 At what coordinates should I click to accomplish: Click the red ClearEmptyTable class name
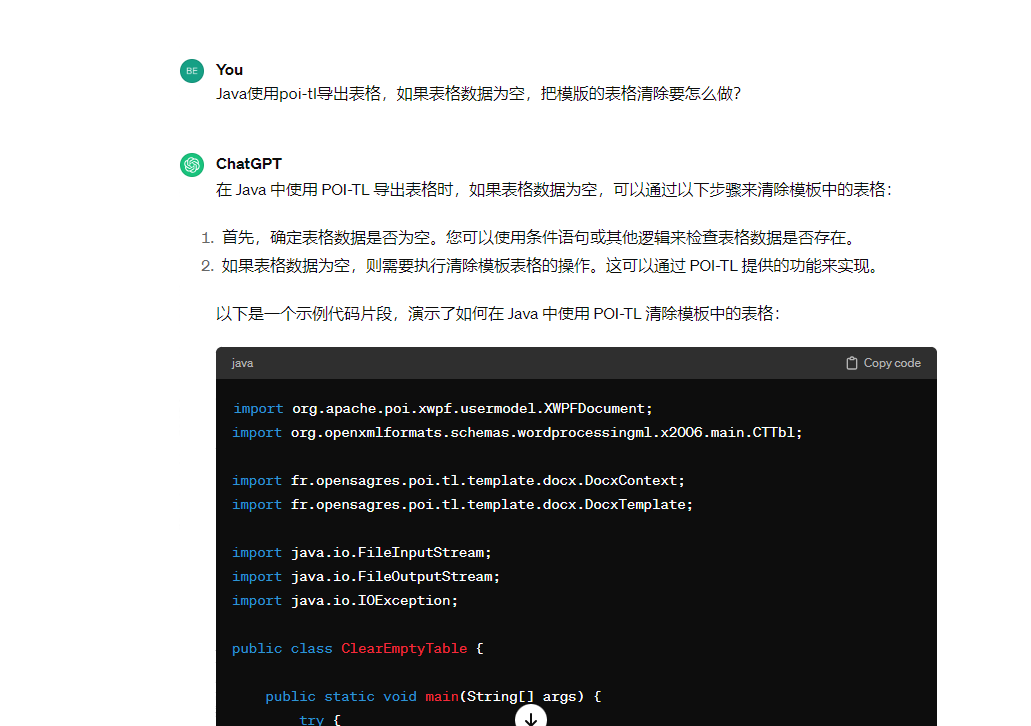click(x=404, y=649)
